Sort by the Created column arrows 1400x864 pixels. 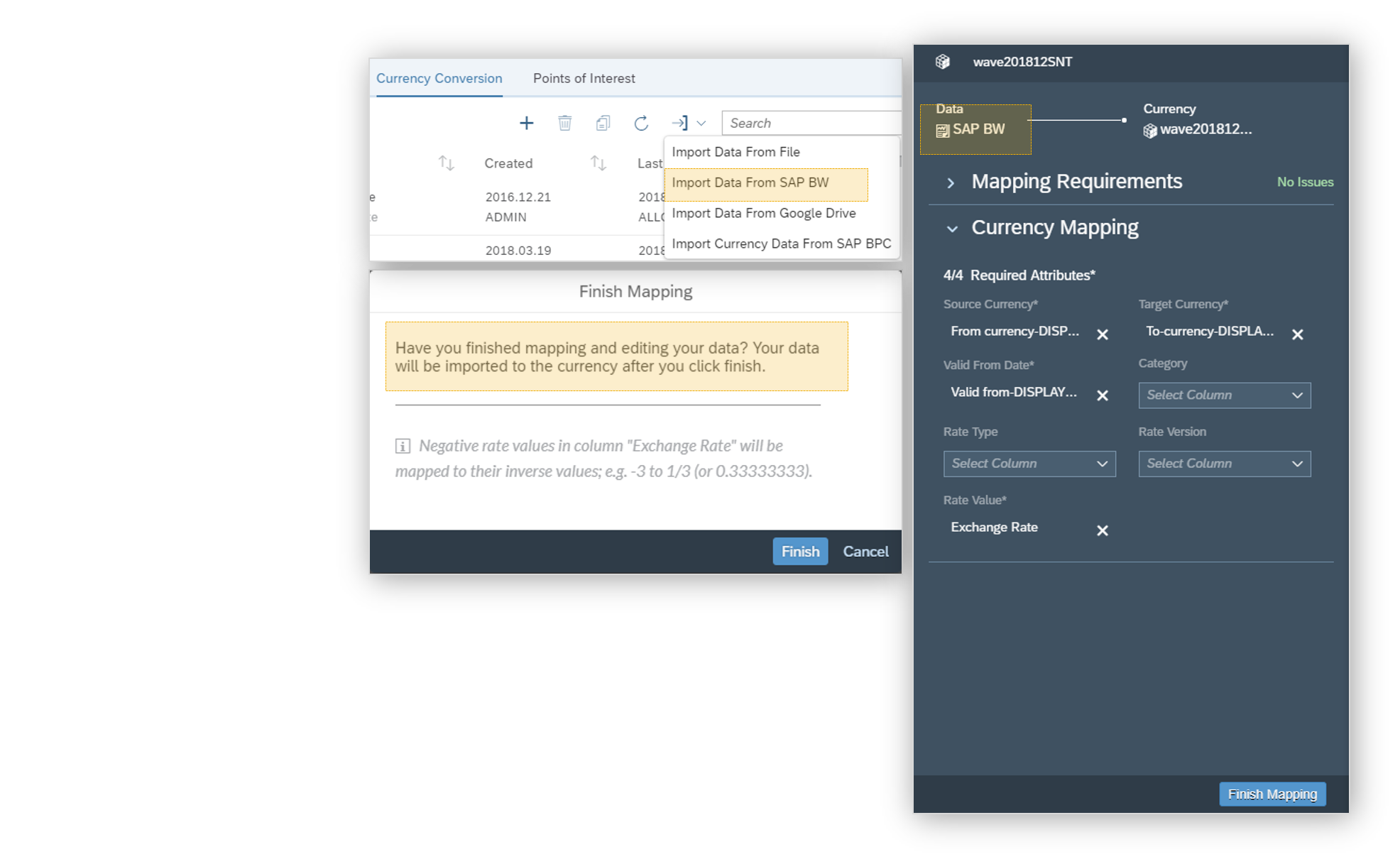[598, 163]
